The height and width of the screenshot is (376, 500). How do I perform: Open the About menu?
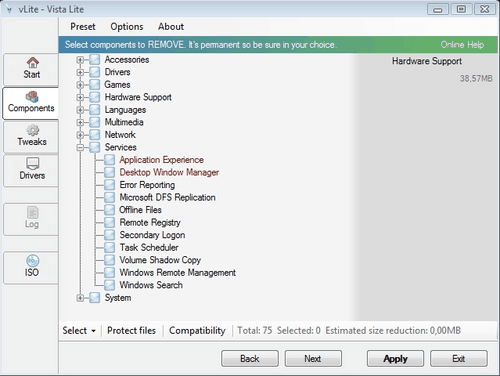pyautogui.click(x=171, y=27)
